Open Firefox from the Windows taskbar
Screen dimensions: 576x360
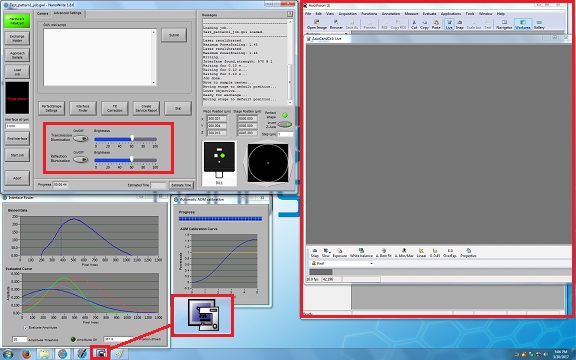(26, 354)
